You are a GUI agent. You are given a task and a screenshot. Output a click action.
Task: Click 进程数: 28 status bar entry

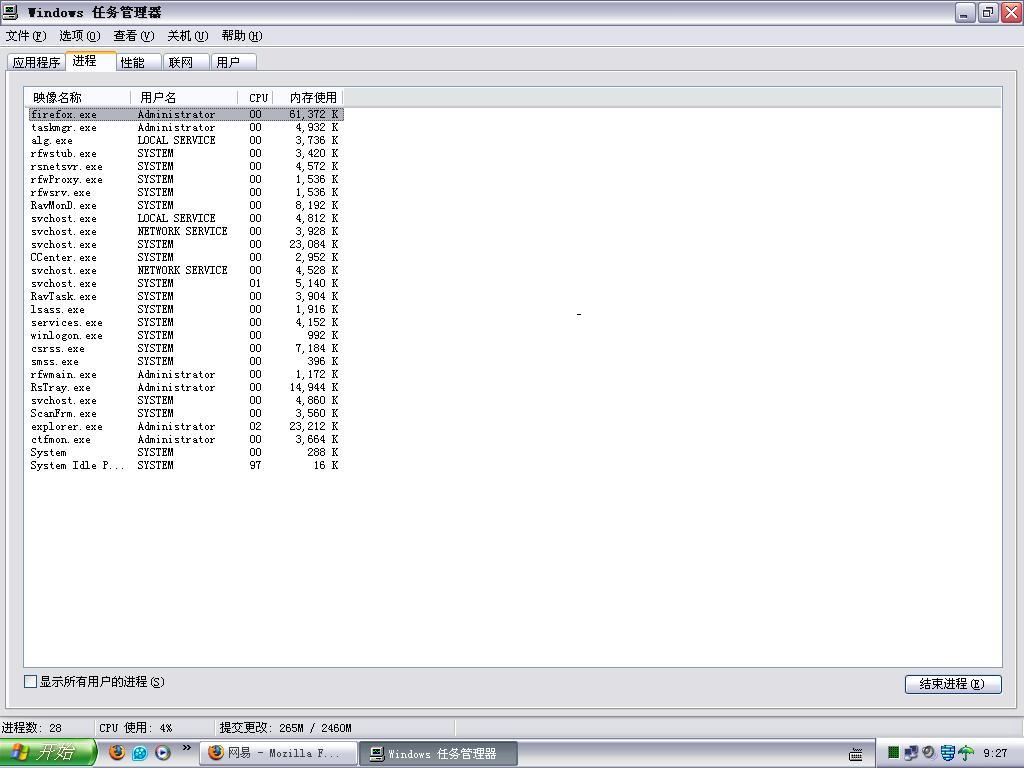(32, 728)
